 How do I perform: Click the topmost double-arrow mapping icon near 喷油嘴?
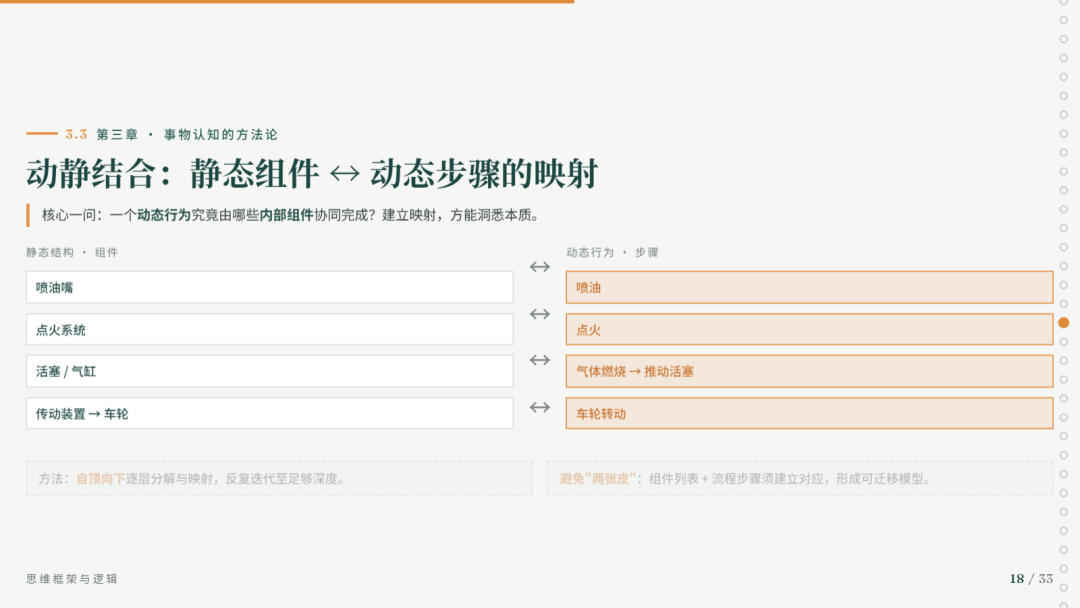tap(539, 266)
